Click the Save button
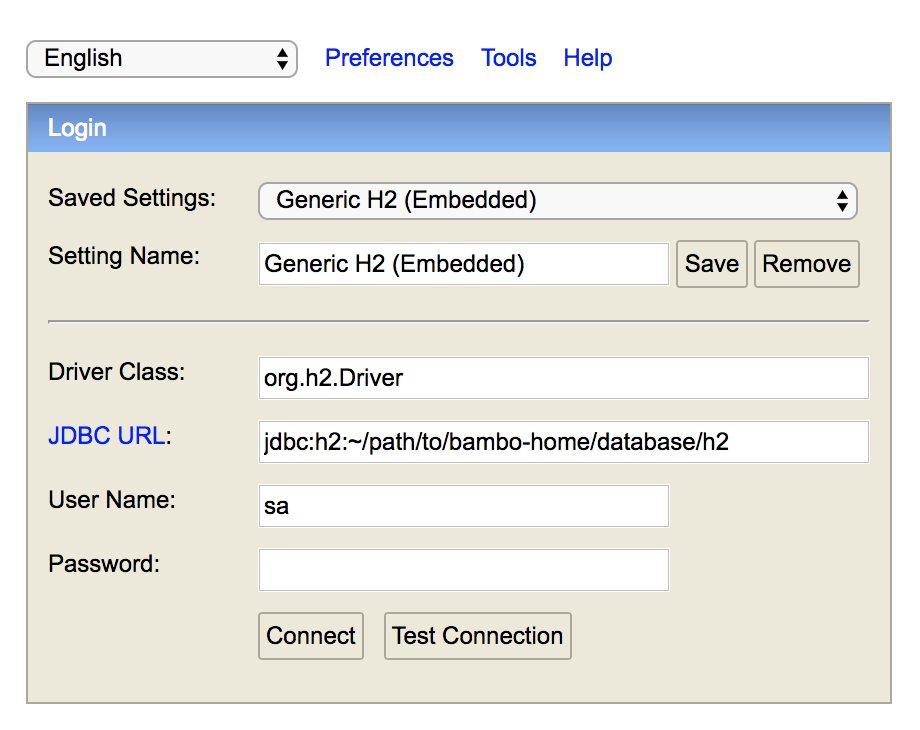Screen dimensions: 920x730 tap(712, 264)
